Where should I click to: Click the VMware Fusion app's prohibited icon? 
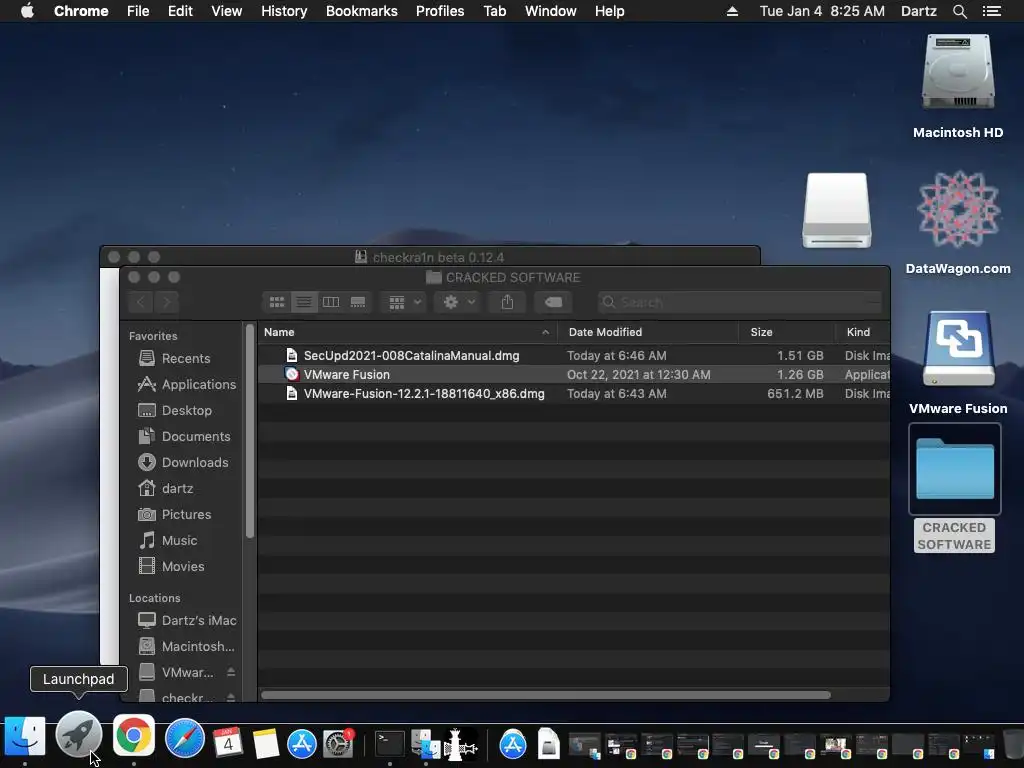pos(292,375)
